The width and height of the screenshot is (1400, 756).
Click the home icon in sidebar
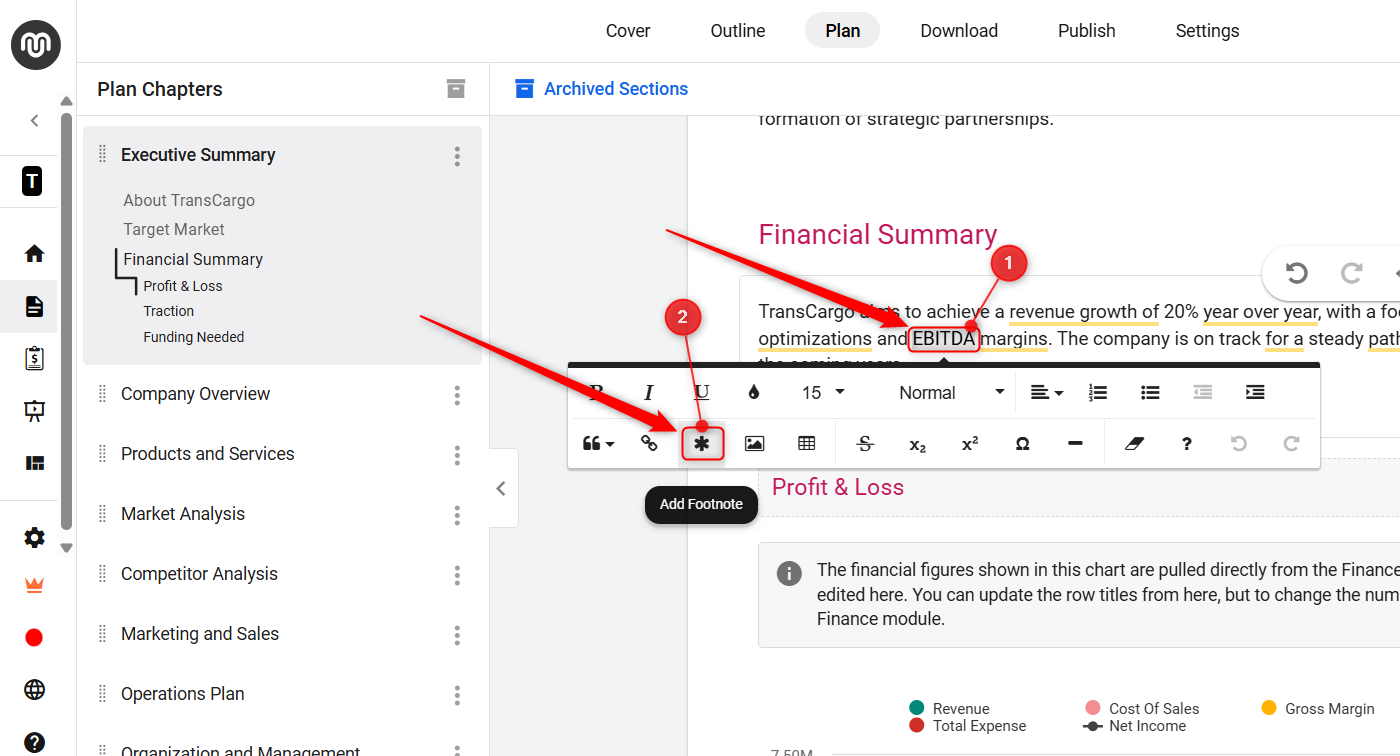point(34,254)
